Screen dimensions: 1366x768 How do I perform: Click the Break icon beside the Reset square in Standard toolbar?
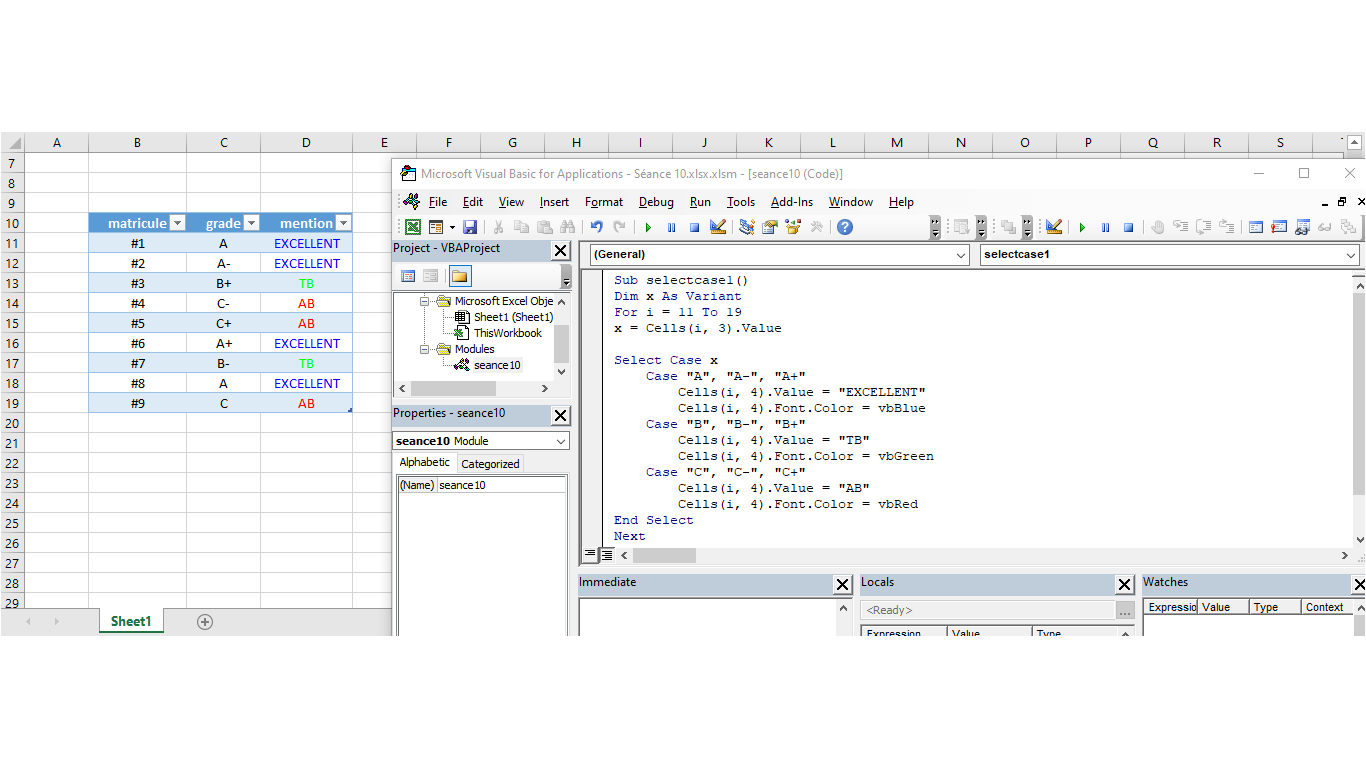pos(671,227)
